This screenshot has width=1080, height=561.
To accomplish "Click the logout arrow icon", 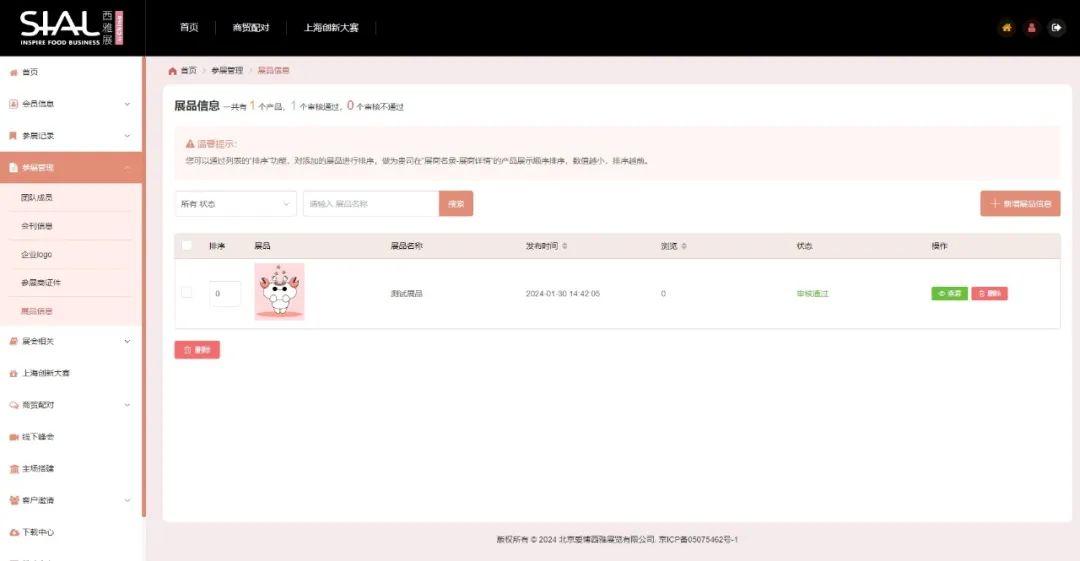I will (x=1057, y=28).
